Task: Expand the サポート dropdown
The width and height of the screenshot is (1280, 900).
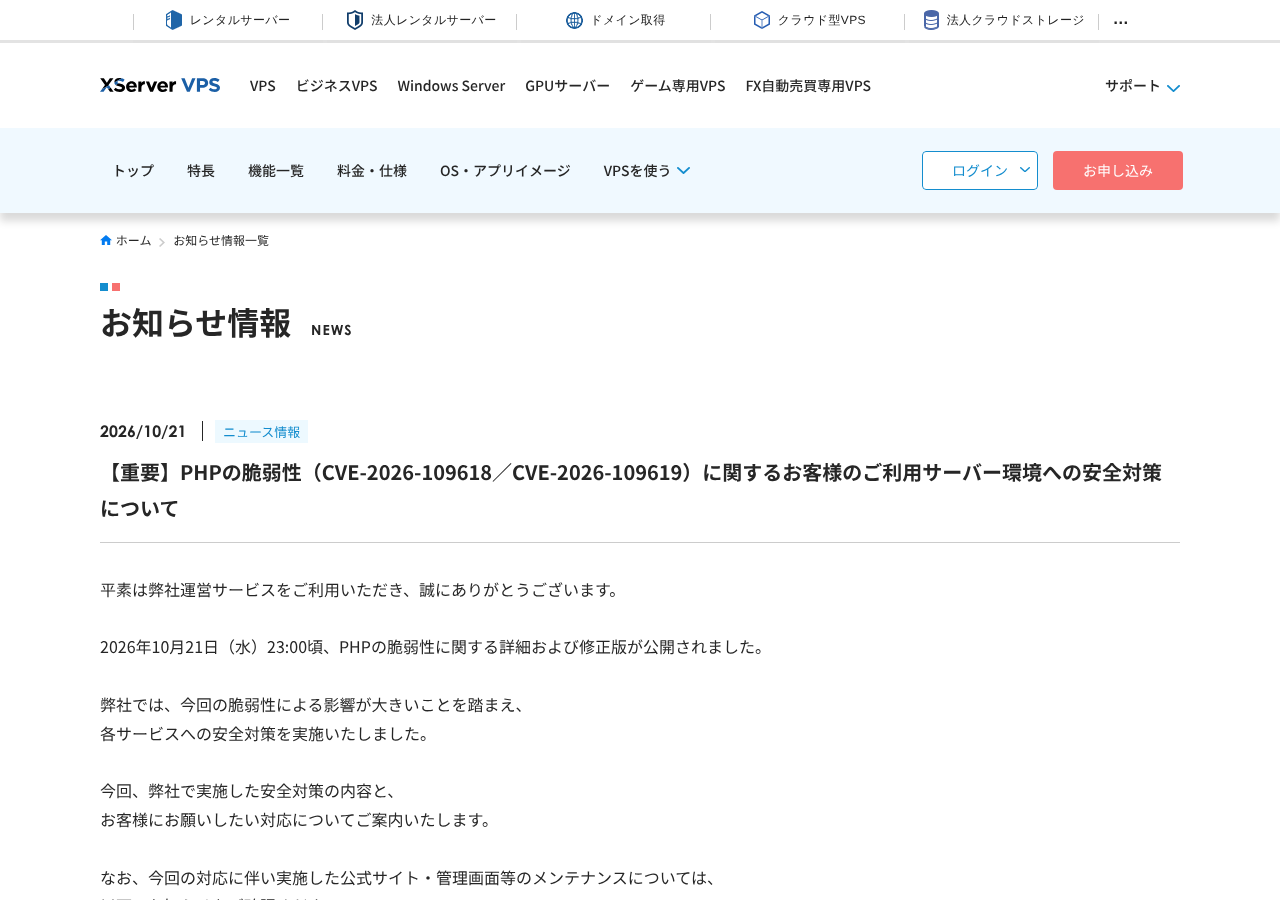Action: 1142,86
